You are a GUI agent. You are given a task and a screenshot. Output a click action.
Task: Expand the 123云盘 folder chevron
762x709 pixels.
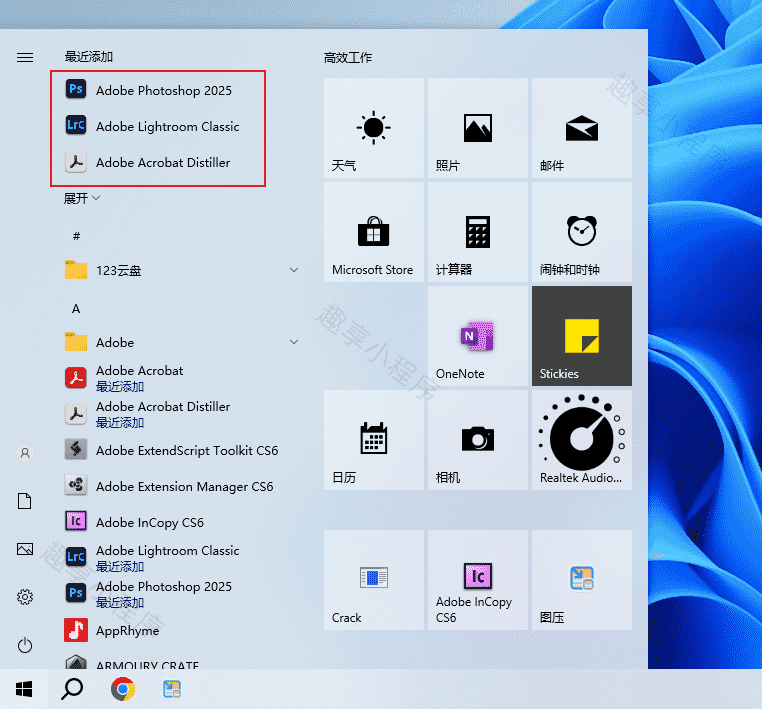pyautogui.click(x=294, y=270)
